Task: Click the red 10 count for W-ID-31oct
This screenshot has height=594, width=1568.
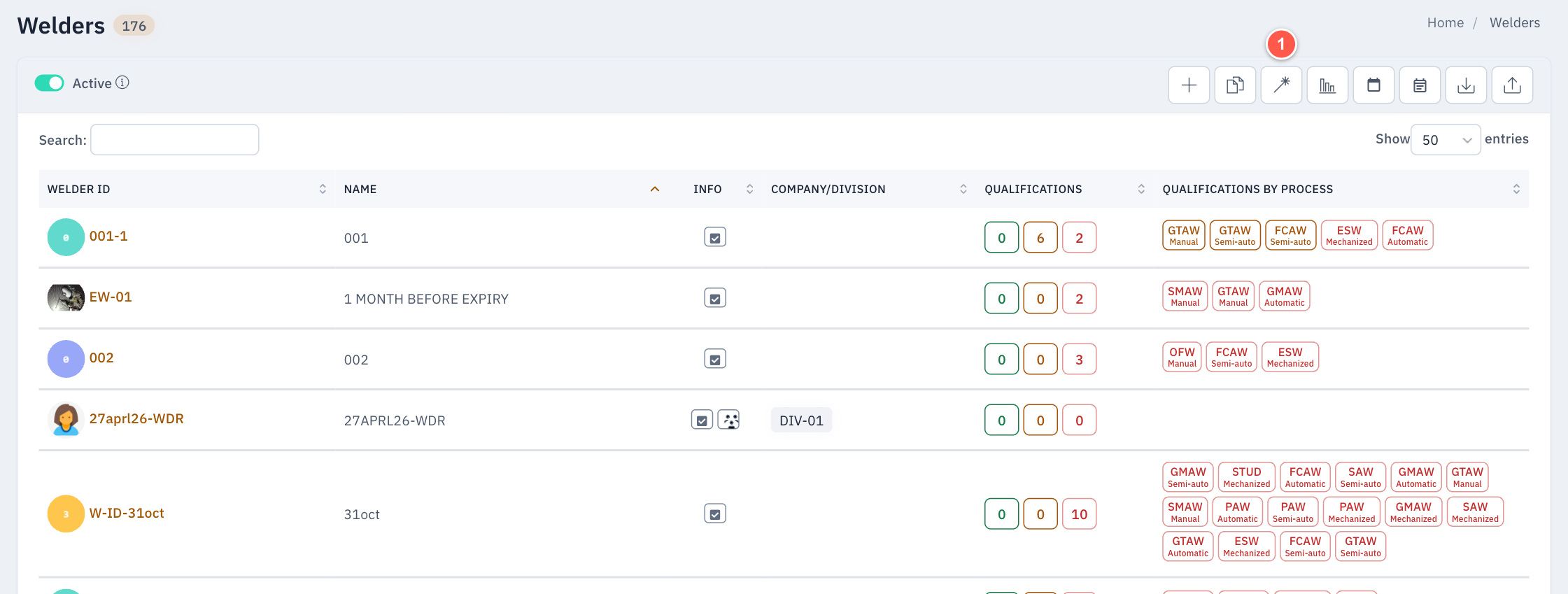Action: [1080, 514]
